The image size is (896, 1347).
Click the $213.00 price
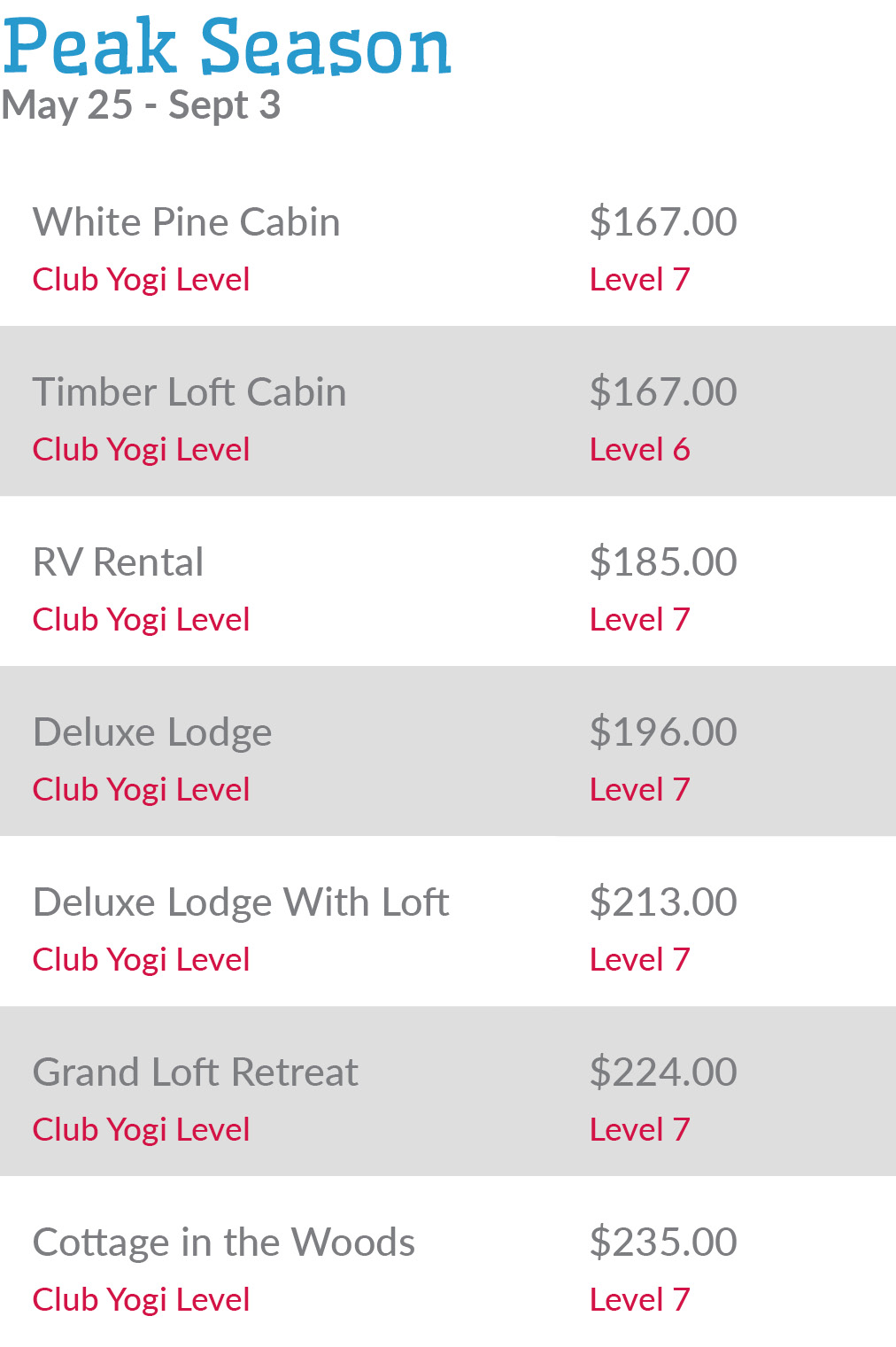coord(663,902)
